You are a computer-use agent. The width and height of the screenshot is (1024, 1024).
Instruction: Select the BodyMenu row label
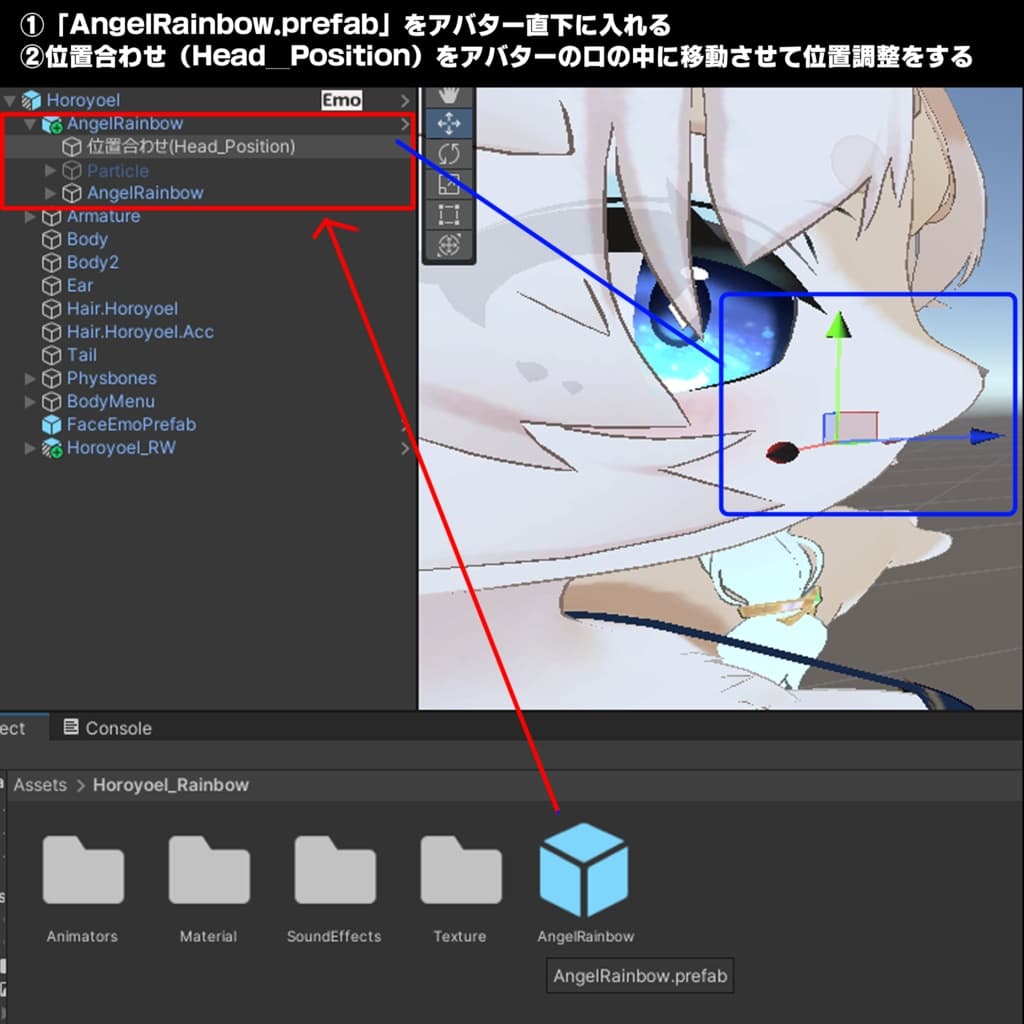click(x=111, y=402)
